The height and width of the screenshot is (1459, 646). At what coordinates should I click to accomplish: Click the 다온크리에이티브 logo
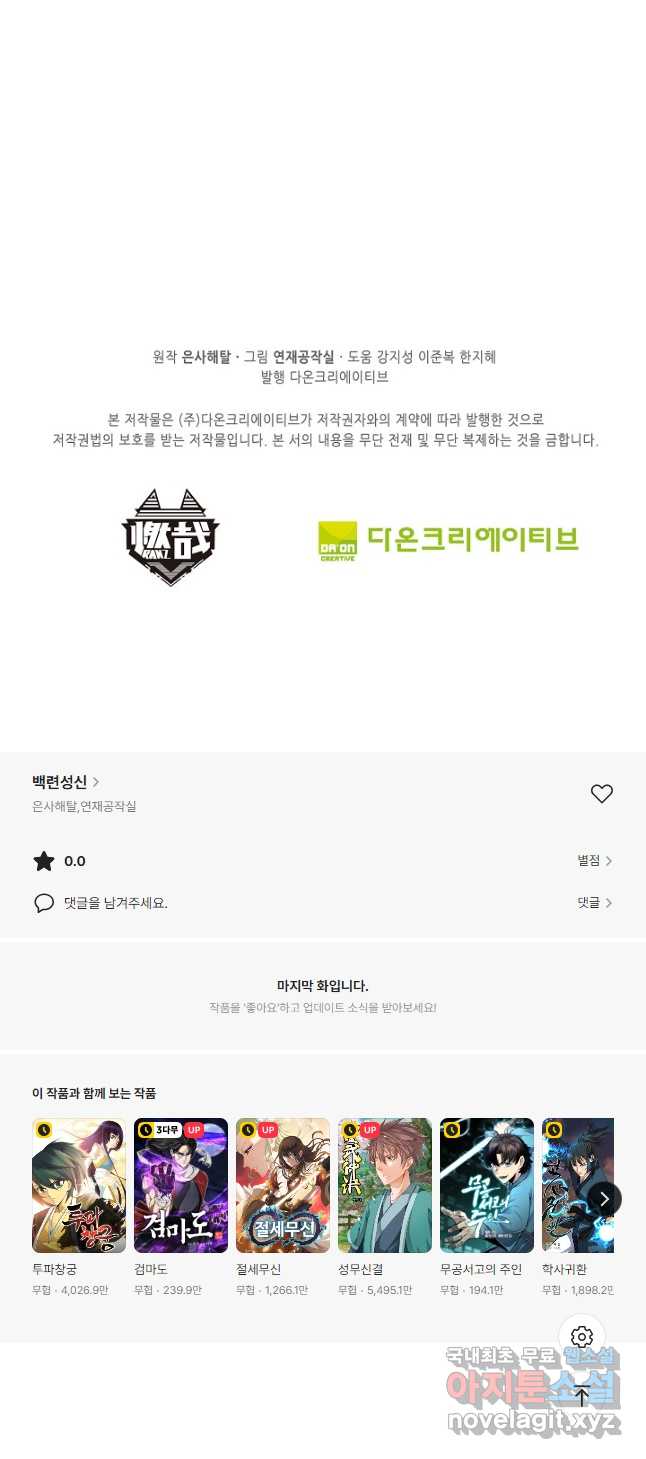(x=448, y=540)
